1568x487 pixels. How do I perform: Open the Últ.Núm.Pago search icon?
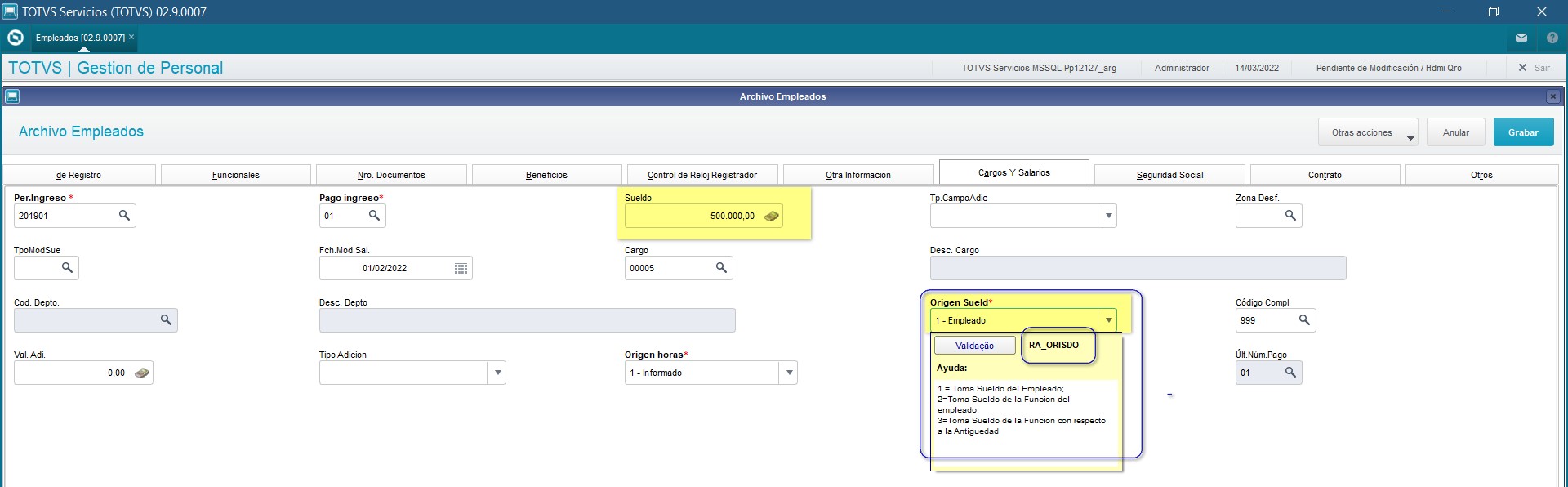pyautogui.click(x=1290, y=373)
